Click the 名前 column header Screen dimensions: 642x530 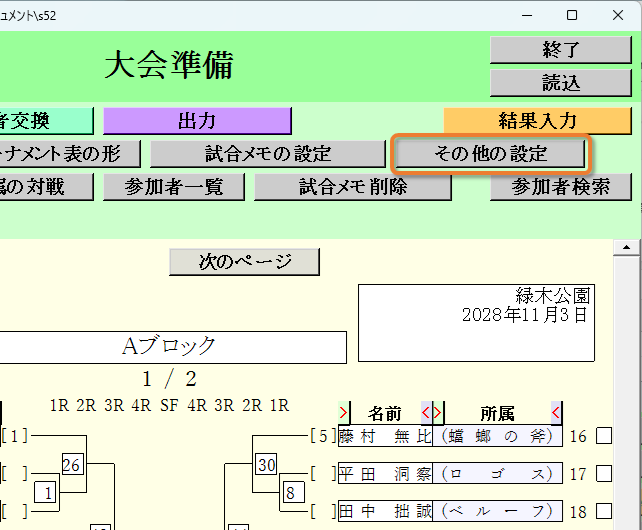[385, 413]
